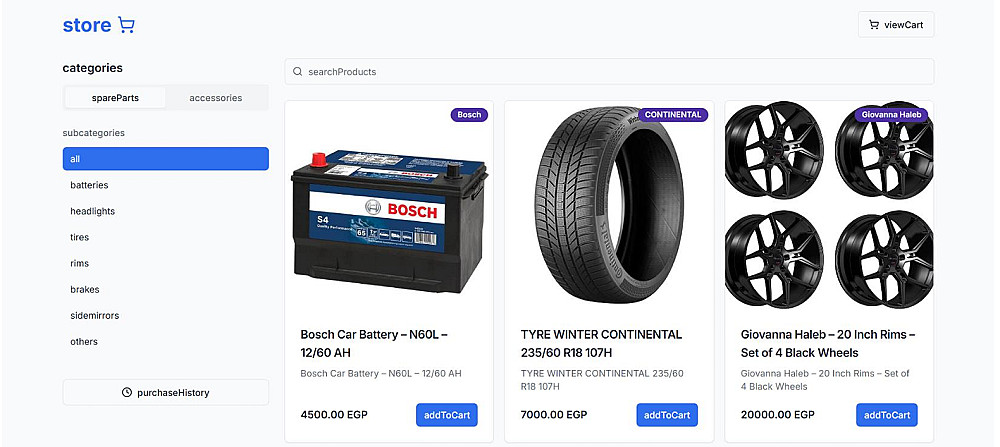
Task: Click the store cart logo icon
Action: (x=126, y=25)
